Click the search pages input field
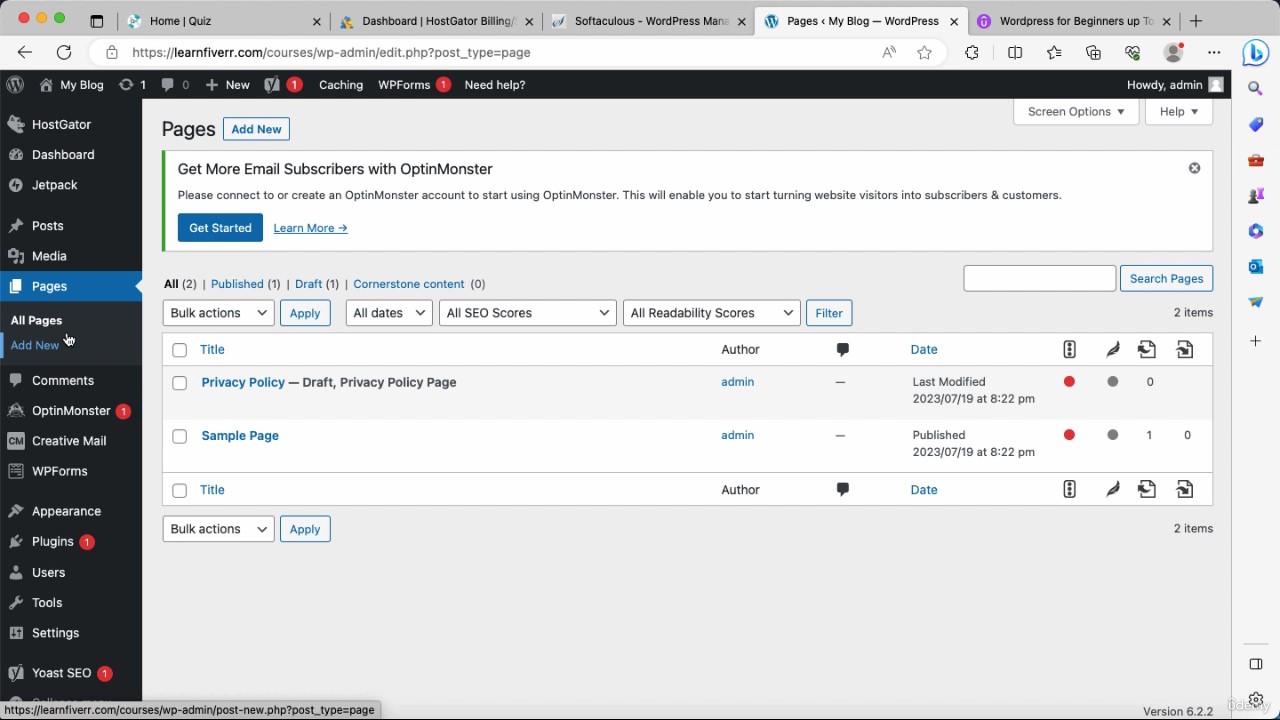 [x=1039, y=279]
